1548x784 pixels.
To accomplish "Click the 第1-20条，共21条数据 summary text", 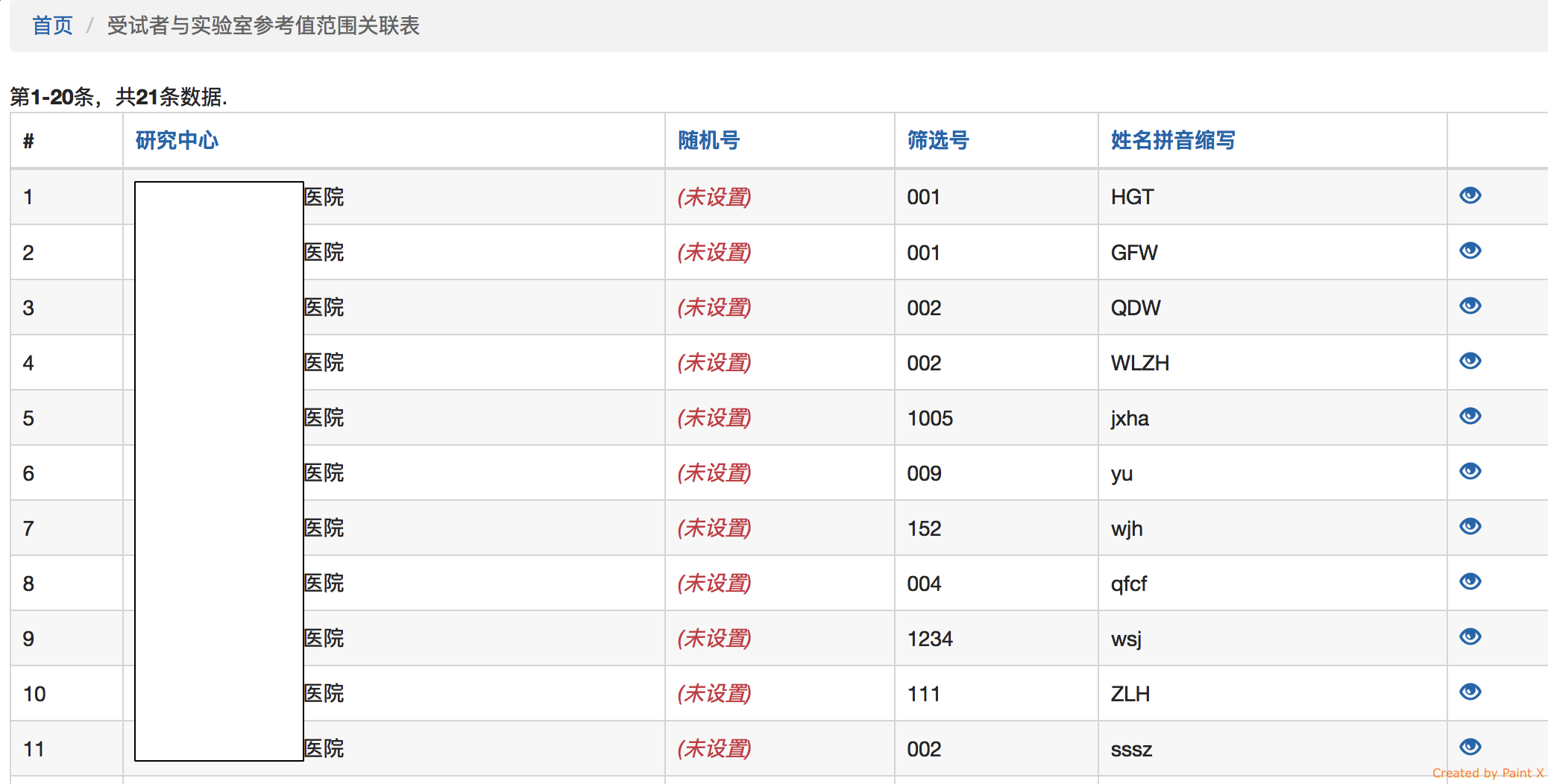I will 119,97.
